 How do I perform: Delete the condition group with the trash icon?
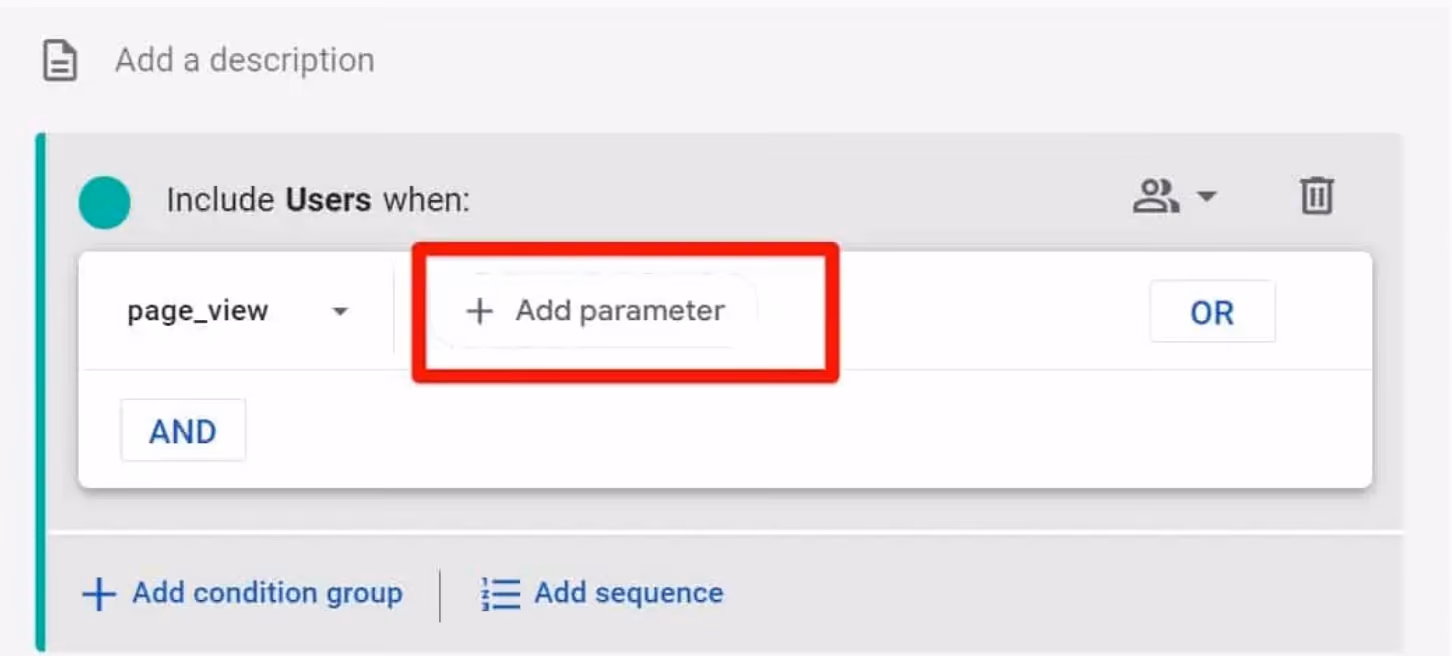tap(1317, 195)
